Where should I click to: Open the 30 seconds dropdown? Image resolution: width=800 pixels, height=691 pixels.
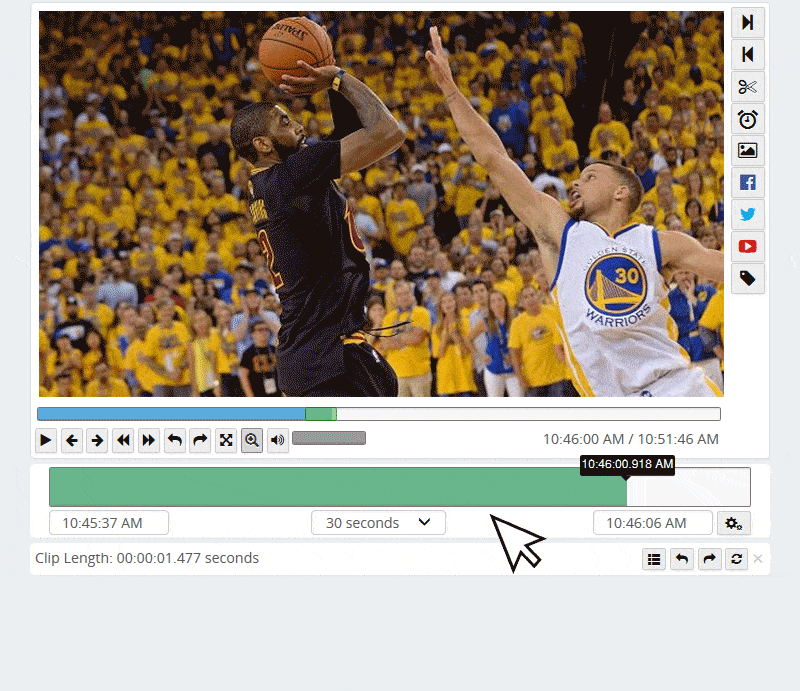point(378,523)
